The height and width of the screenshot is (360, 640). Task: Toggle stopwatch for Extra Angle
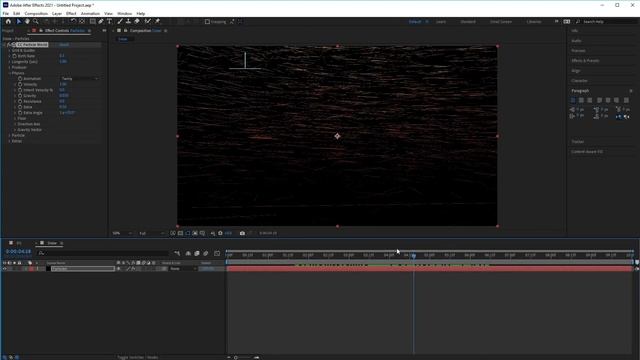coord(20,113)
